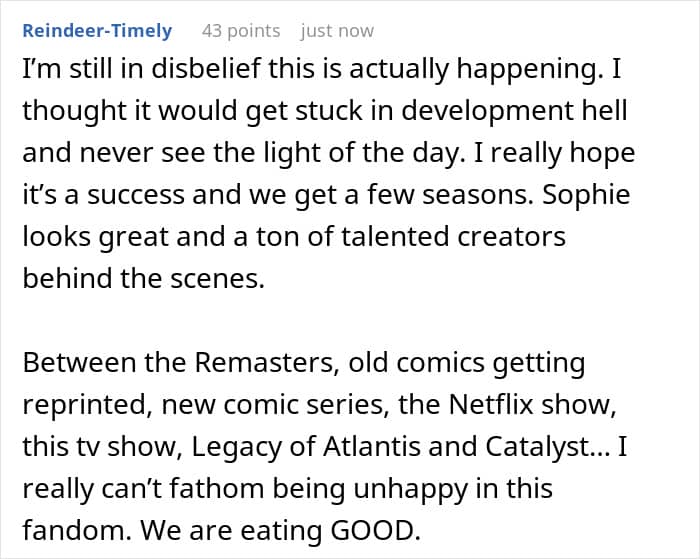Viewport: 700px width, 559px height.
Task: Open the Reindeer-Timely user profile
Action: coord(97,31)
